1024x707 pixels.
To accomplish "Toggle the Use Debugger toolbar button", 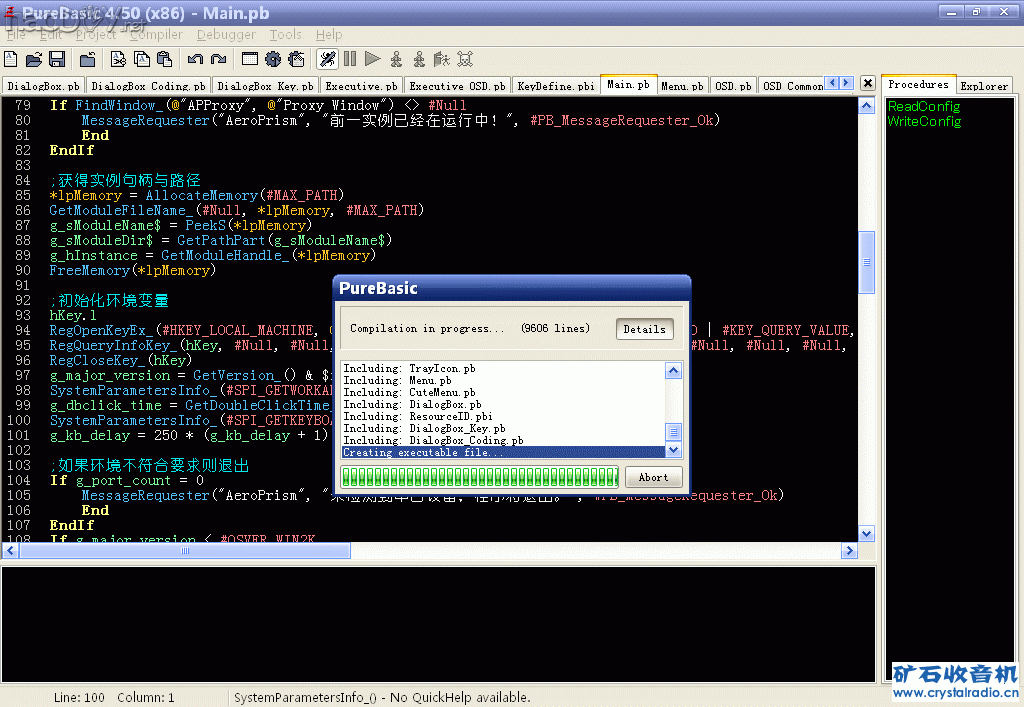I will (x=327, y=60).
